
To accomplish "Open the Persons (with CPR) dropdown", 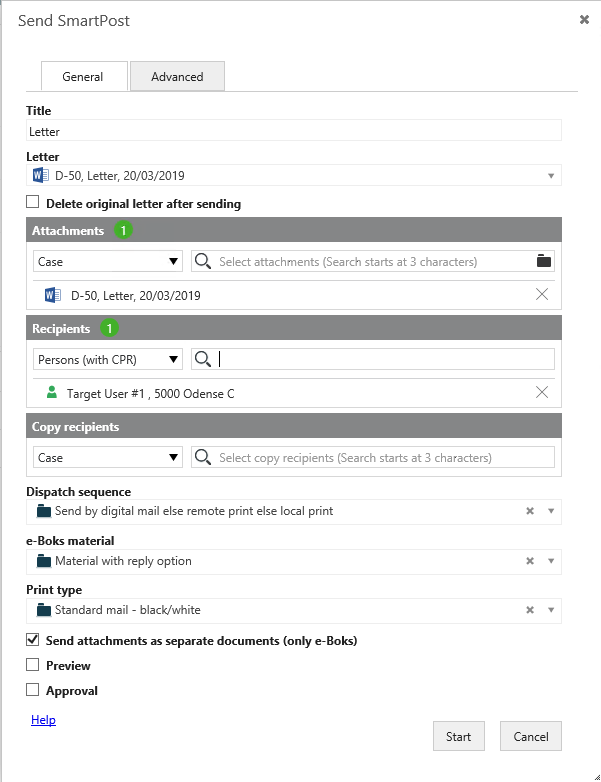I will pyautogui.click(x=107, y=359).
